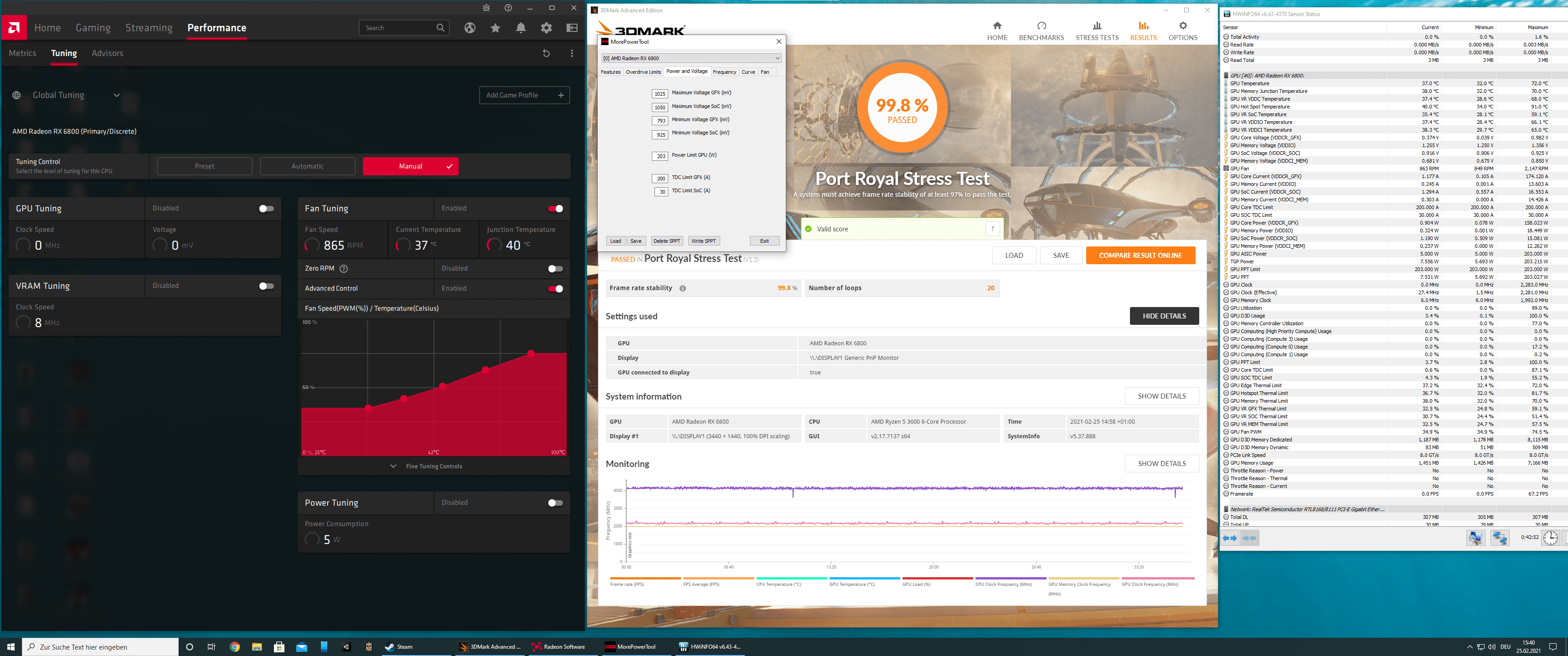Click Hide Details for Settings used

pos(1164,316)
